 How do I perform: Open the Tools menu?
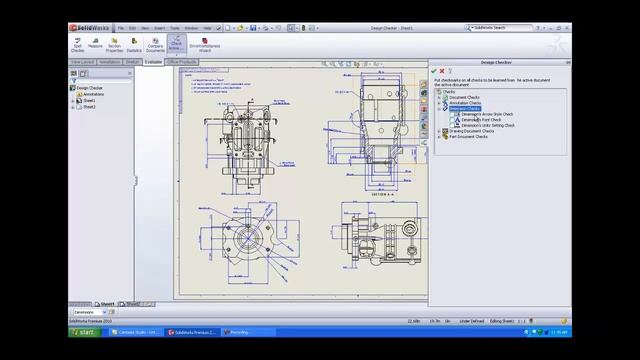coord(175,28)
